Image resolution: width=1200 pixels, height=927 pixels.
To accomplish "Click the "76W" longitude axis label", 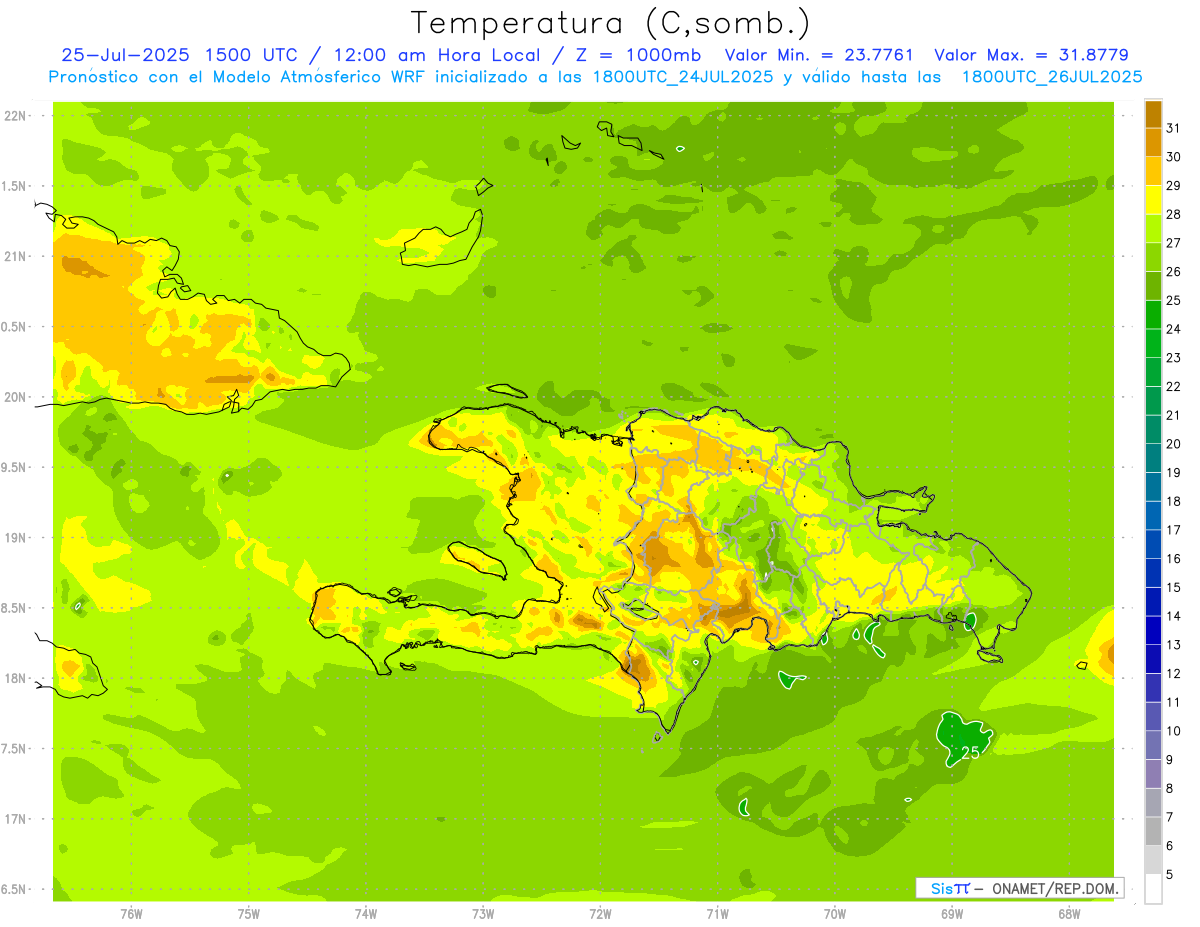I will point(131,915).
